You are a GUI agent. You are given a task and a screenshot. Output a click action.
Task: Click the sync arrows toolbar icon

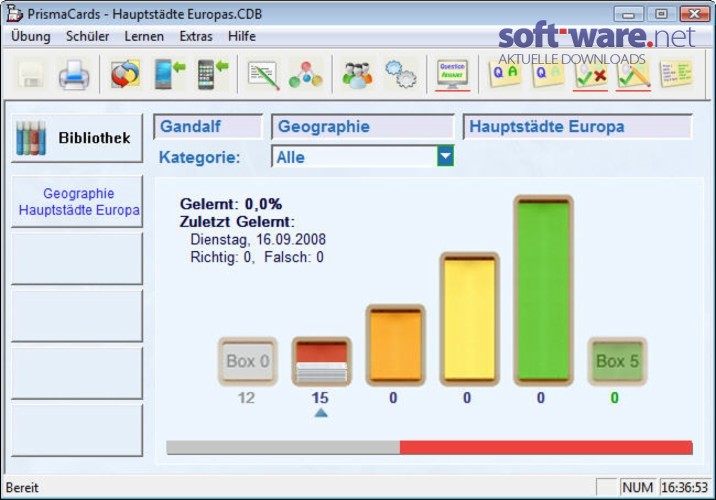pos(125,74)
